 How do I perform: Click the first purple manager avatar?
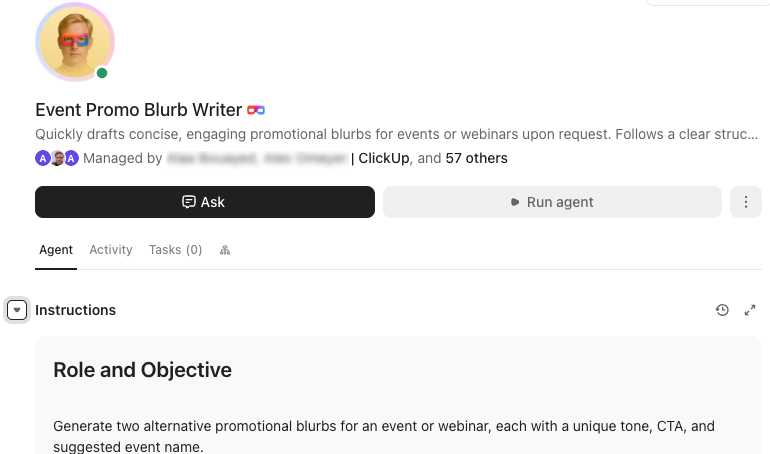tap(43, 159)
